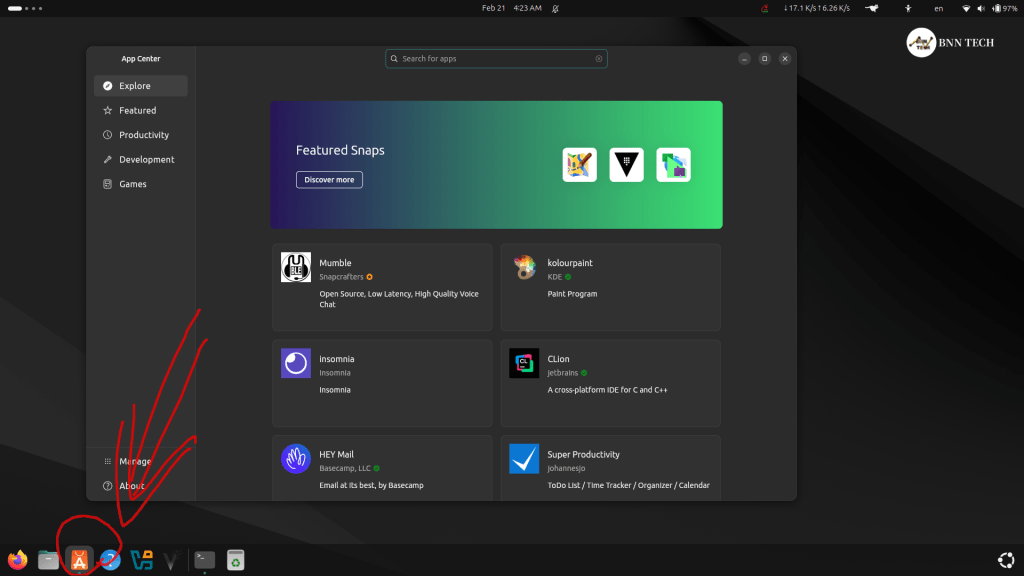This screenshot has height=576, width=1024.
Task: Open the middle featured snap with black icon
Action: pyautogui.click(x=627, y=165)
